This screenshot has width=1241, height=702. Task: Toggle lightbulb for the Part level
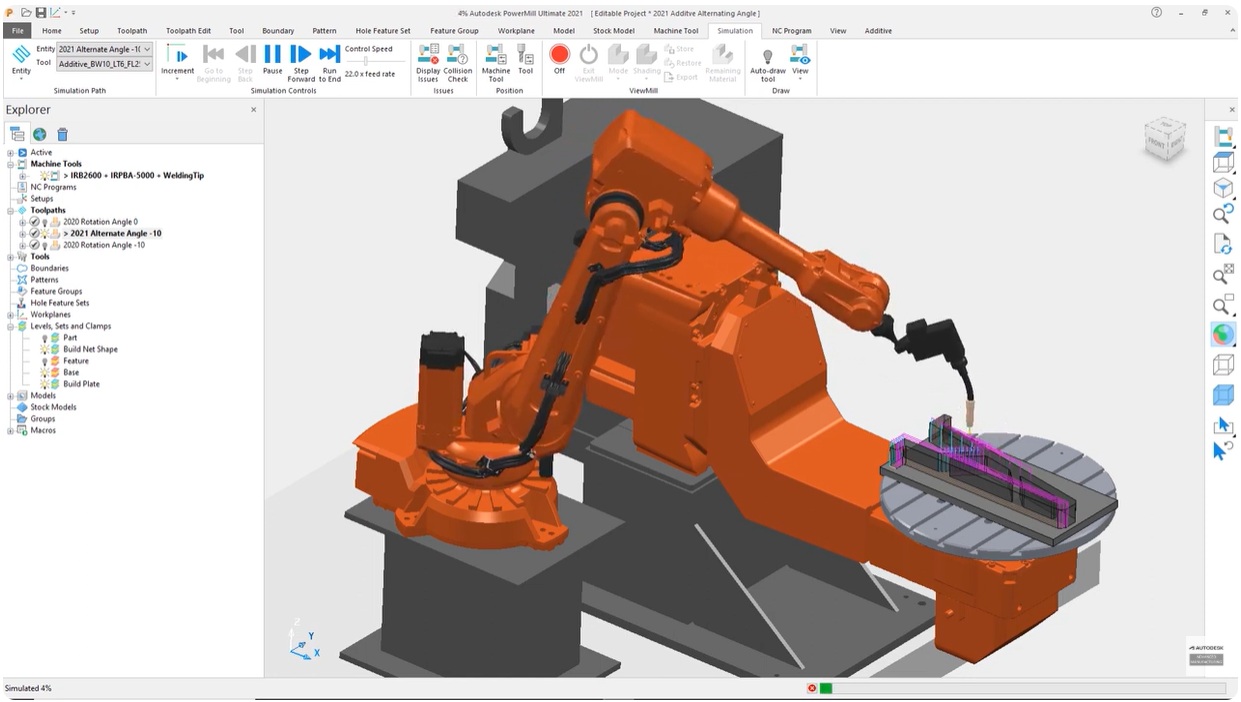[x=45, y=338]
